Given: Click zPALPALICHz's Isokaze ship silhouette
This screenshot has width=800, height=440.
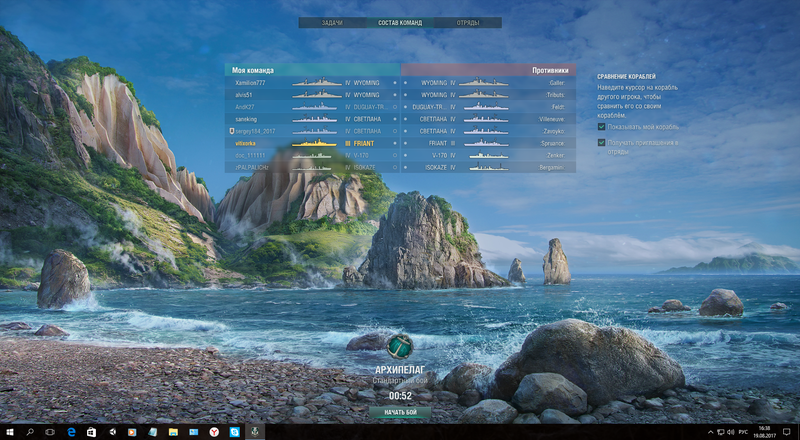Looking at the screenshot, I should coord(312,167).
